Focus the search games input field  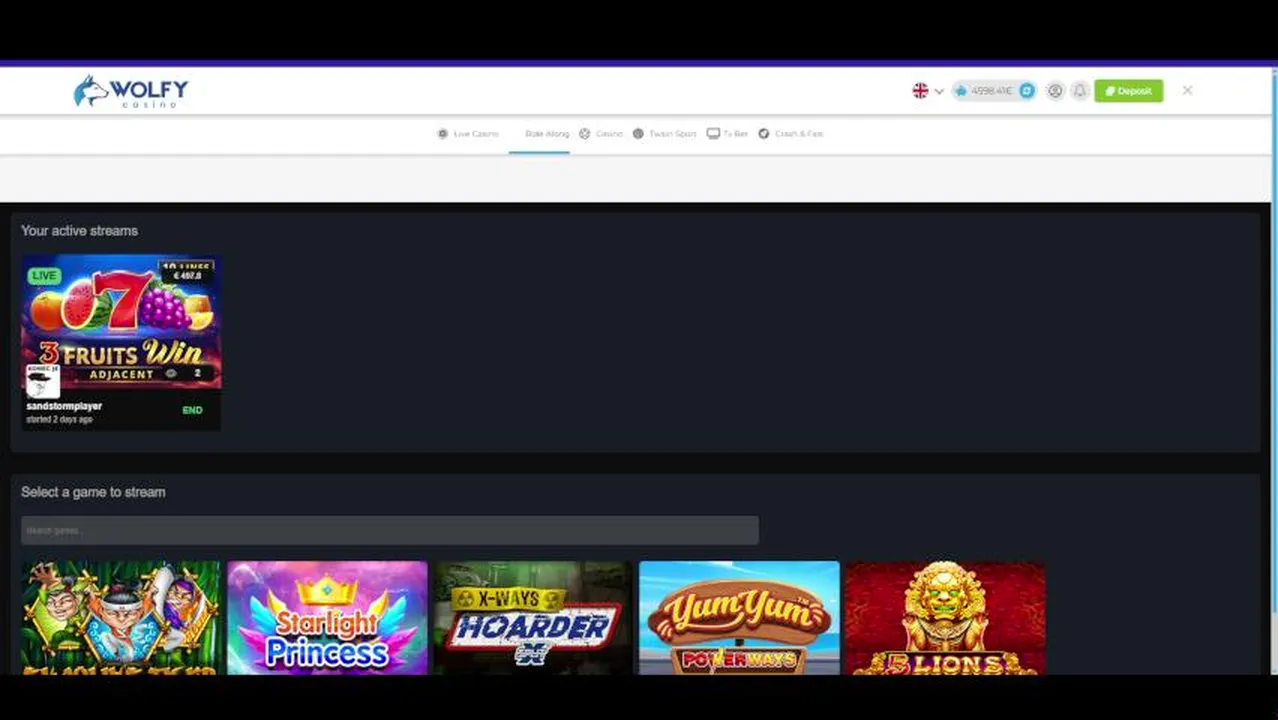point(390,530)
